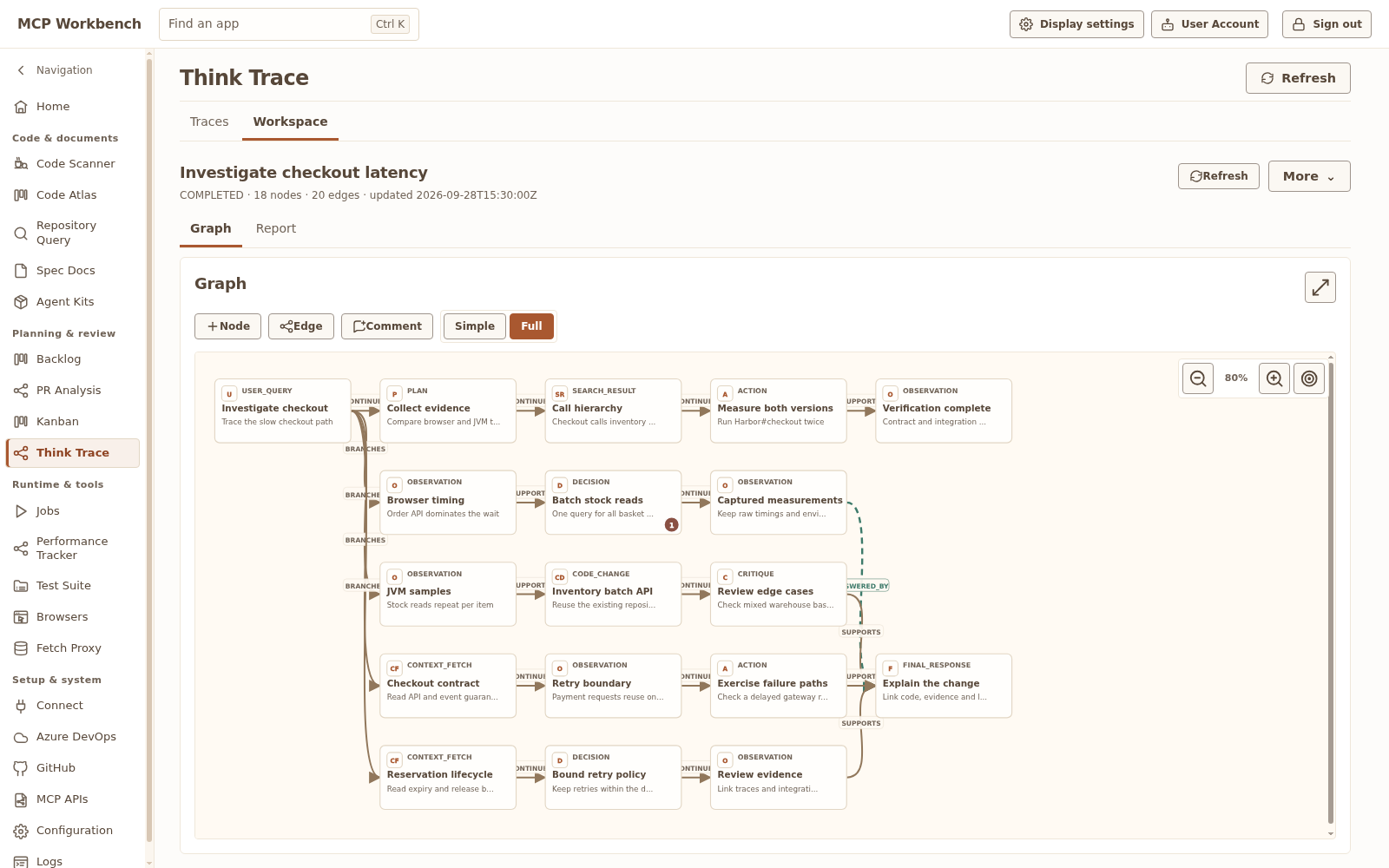The width and height of the screenshot is (1389, 868).
Task: Open Azure DevOps page
Action: click(x=73, y=737)
